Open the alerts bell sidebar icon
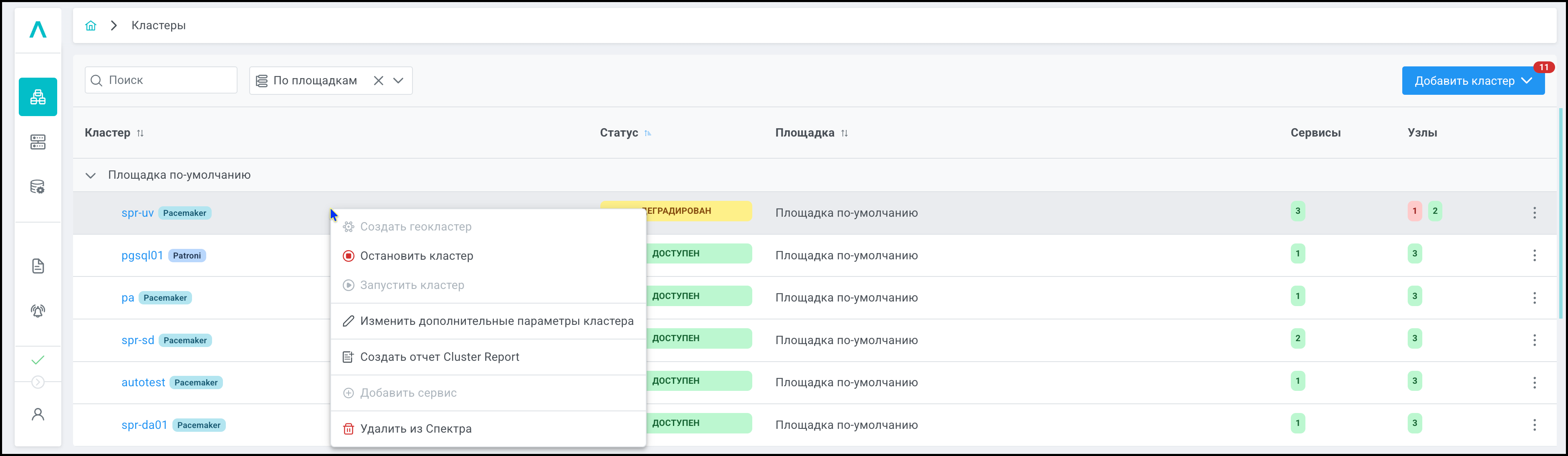1568x456 pixels. [38, 311]
